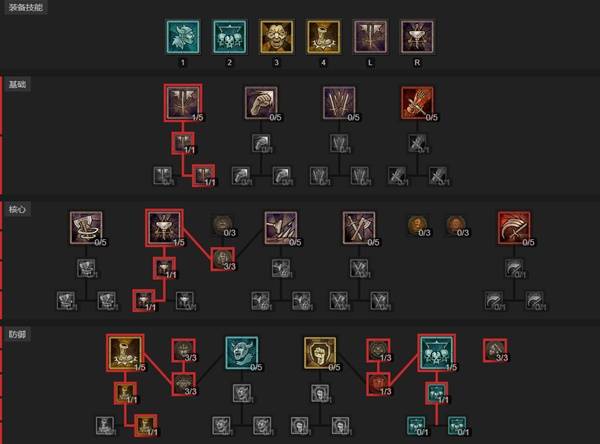This screenshot has width=600, height=444.
Task: Click the teal horned-face shout skill 0/5
Action: tap(242, 353)
